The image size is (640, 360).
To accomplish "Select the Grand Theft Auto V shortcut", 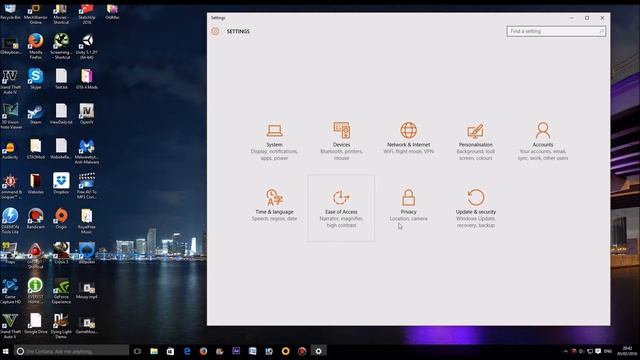I will click(x=10, y=326).
